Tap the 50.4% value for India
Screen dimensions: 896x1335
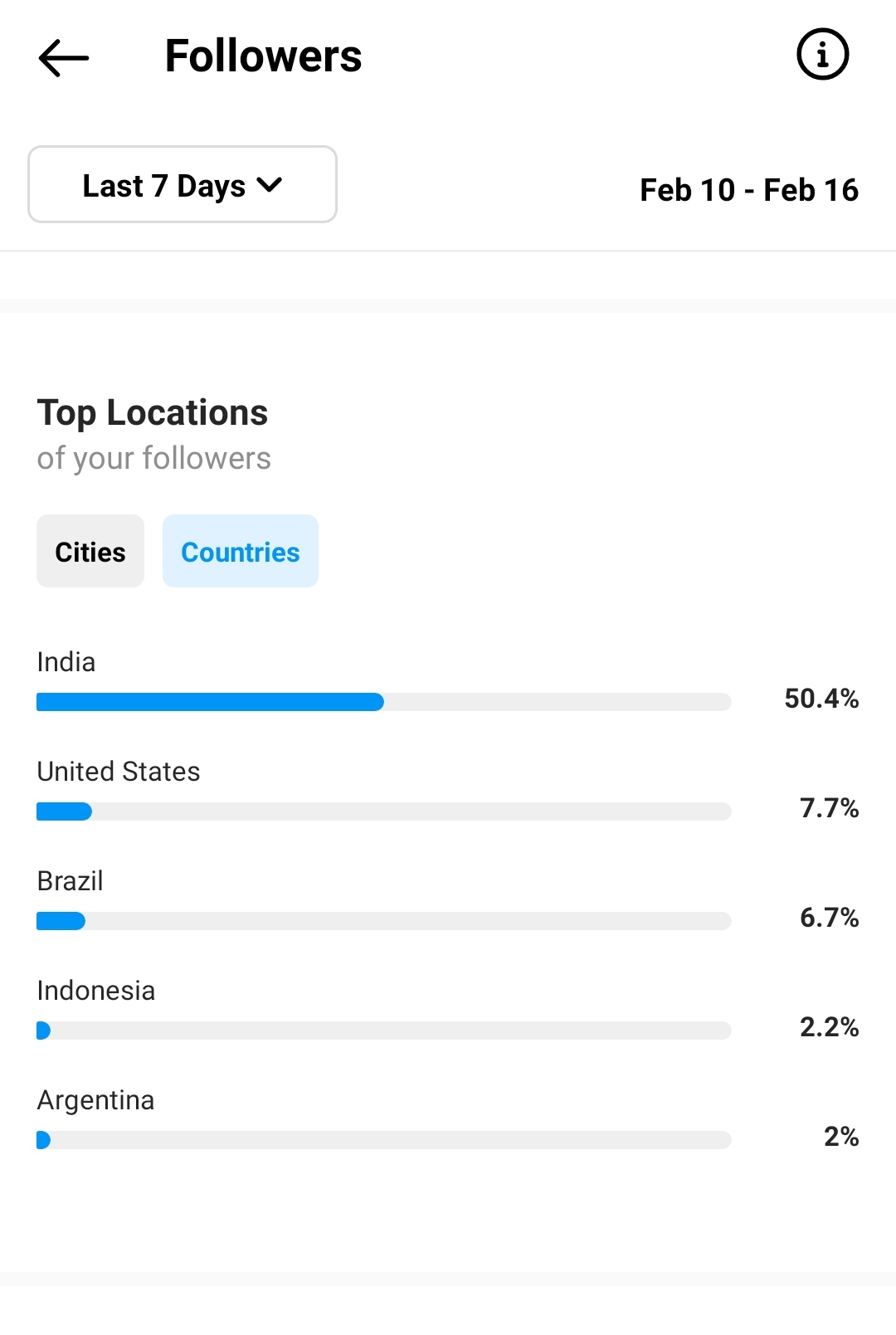pos(821,699)
